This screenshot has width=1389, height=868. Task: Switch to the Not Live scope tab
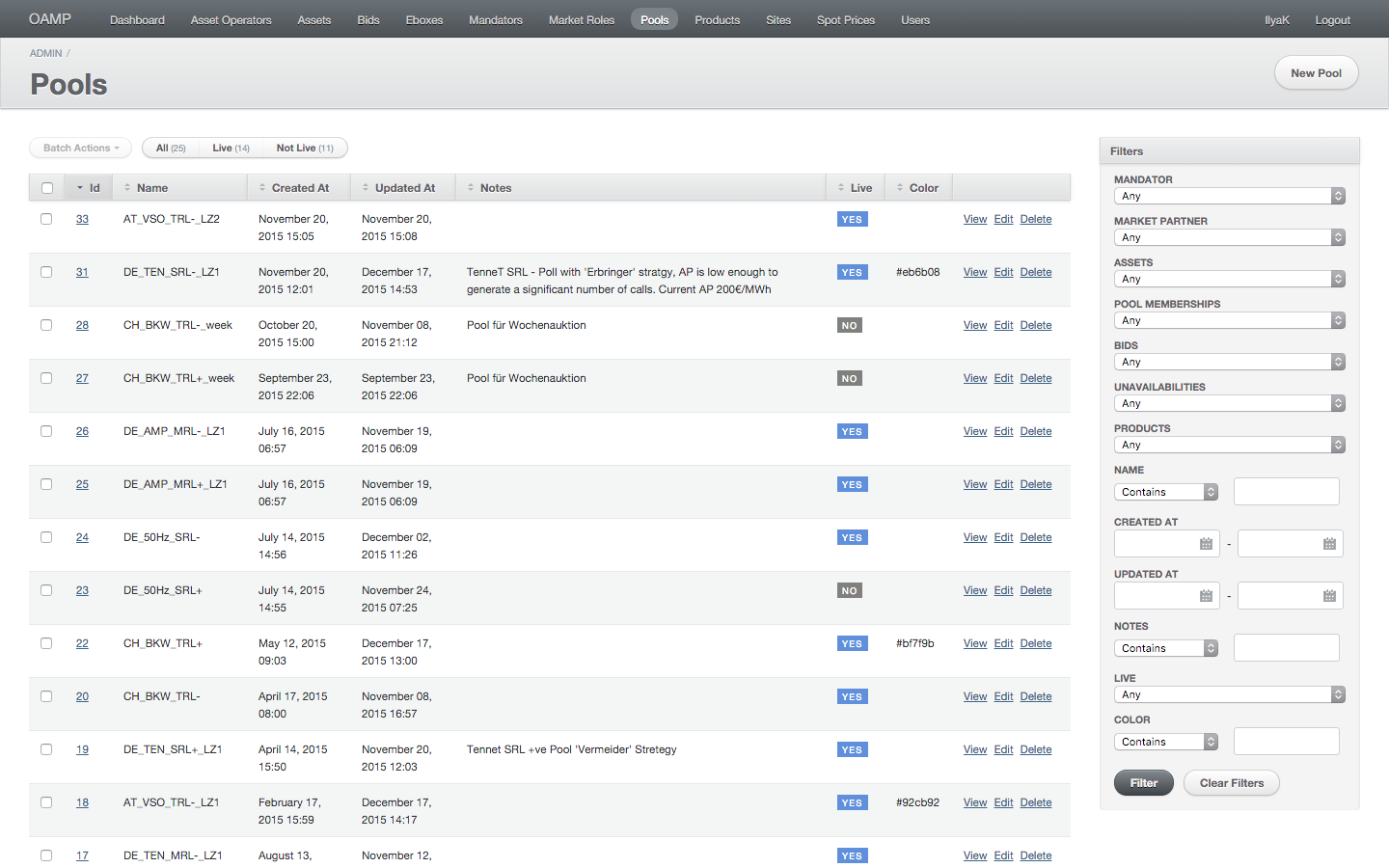click(x=304, y=148)
